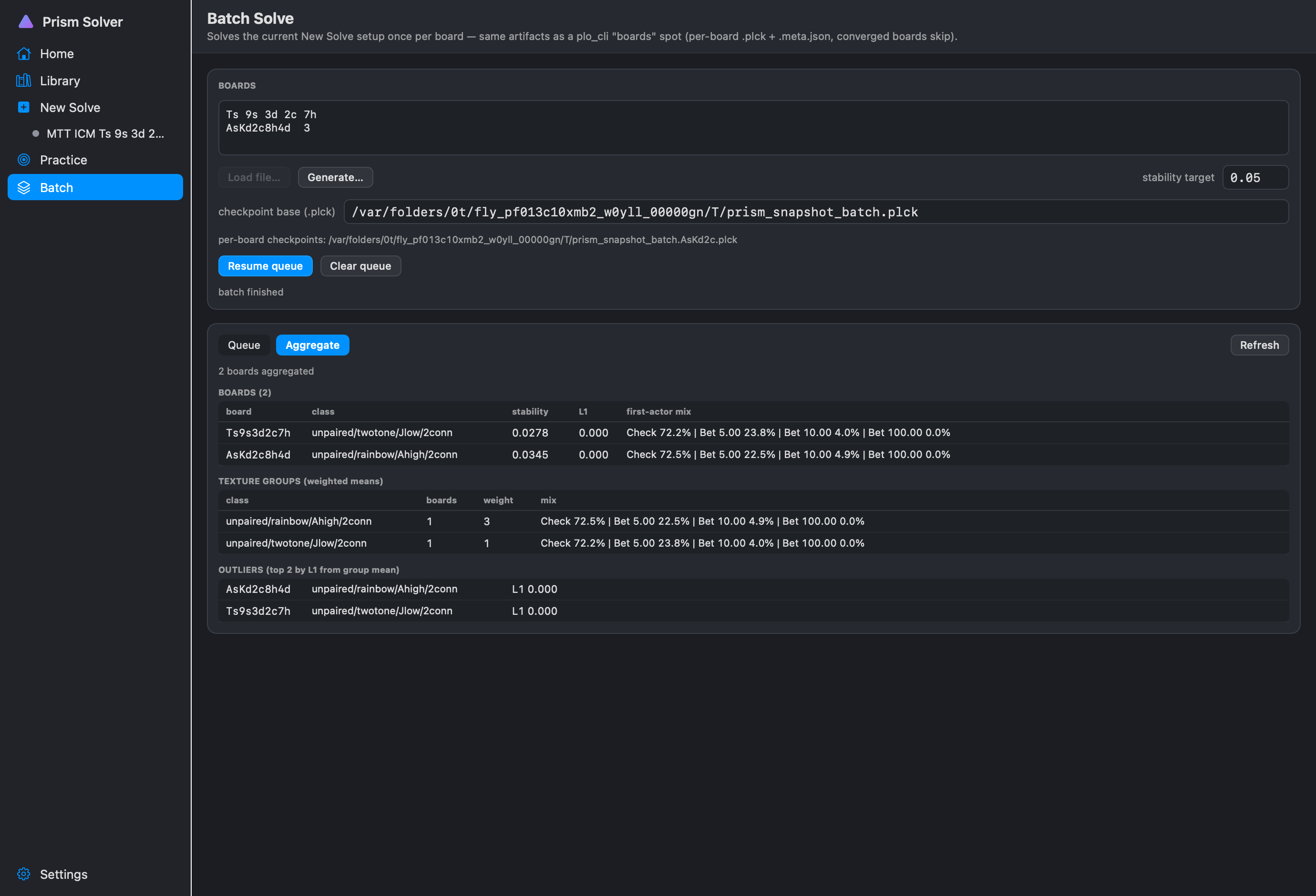The width and height of the screenshot is (1316, 896).
Task: Click the '2 boards aggregated' label
Action: (x=266, y=371)
